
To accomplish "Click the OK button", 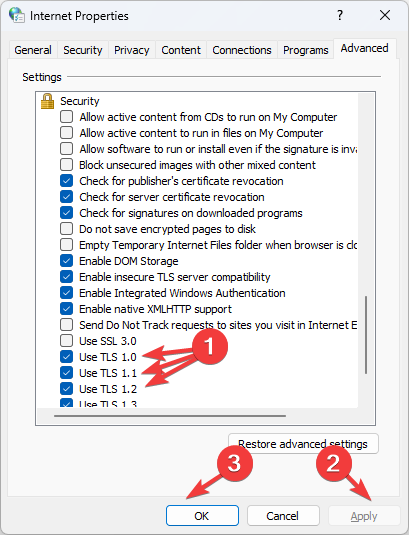I will [x=202, y=516].
